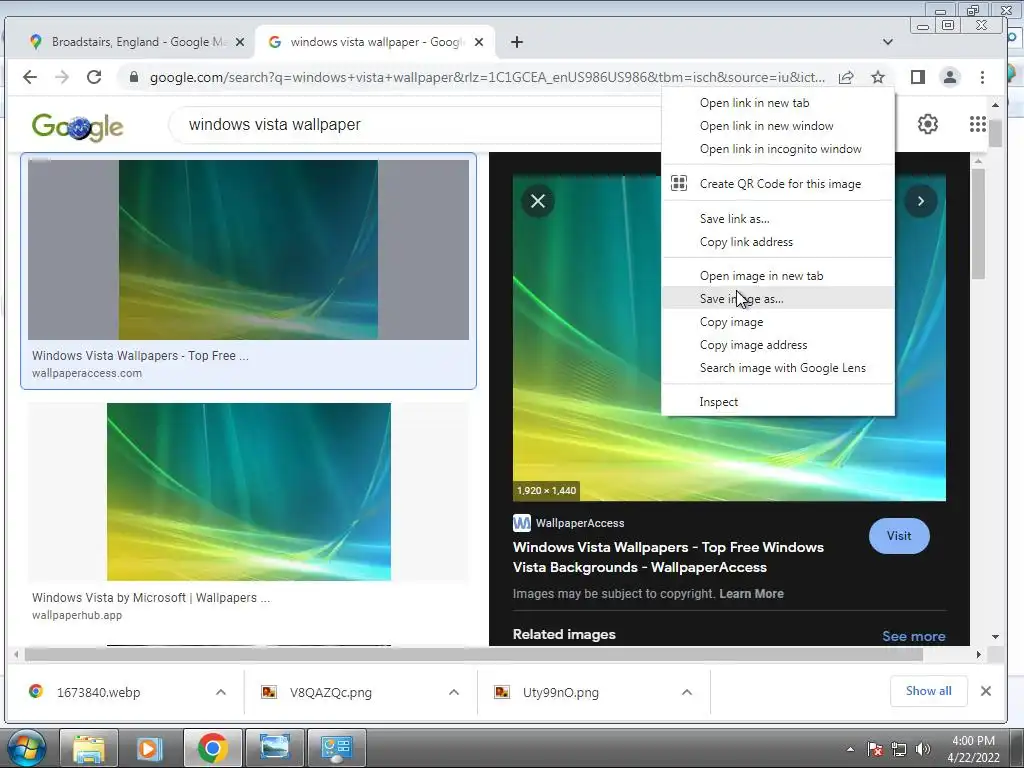Open the Google apps grid
The height and width of the screenshot is (768, 1024).
978,124
